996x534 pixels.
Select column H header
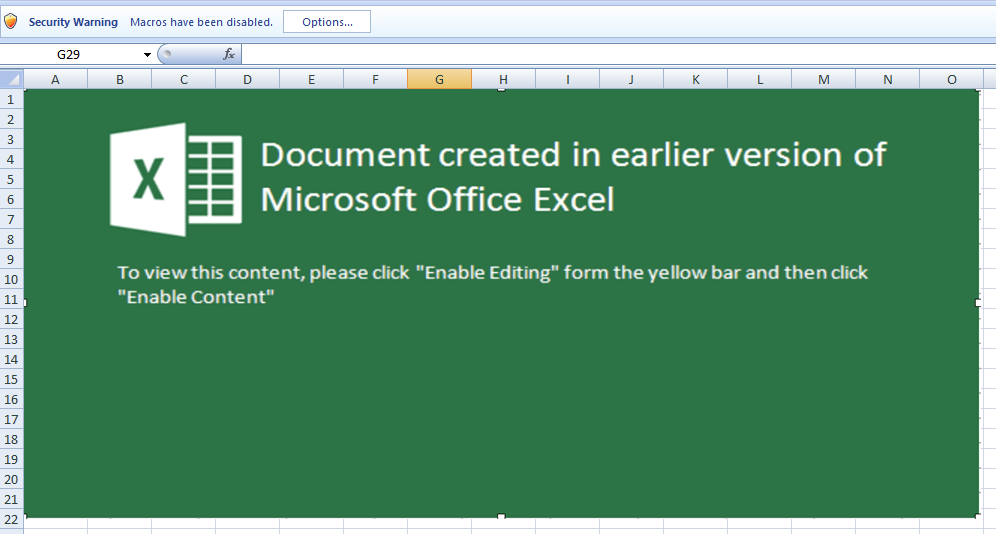coord(503,79)
